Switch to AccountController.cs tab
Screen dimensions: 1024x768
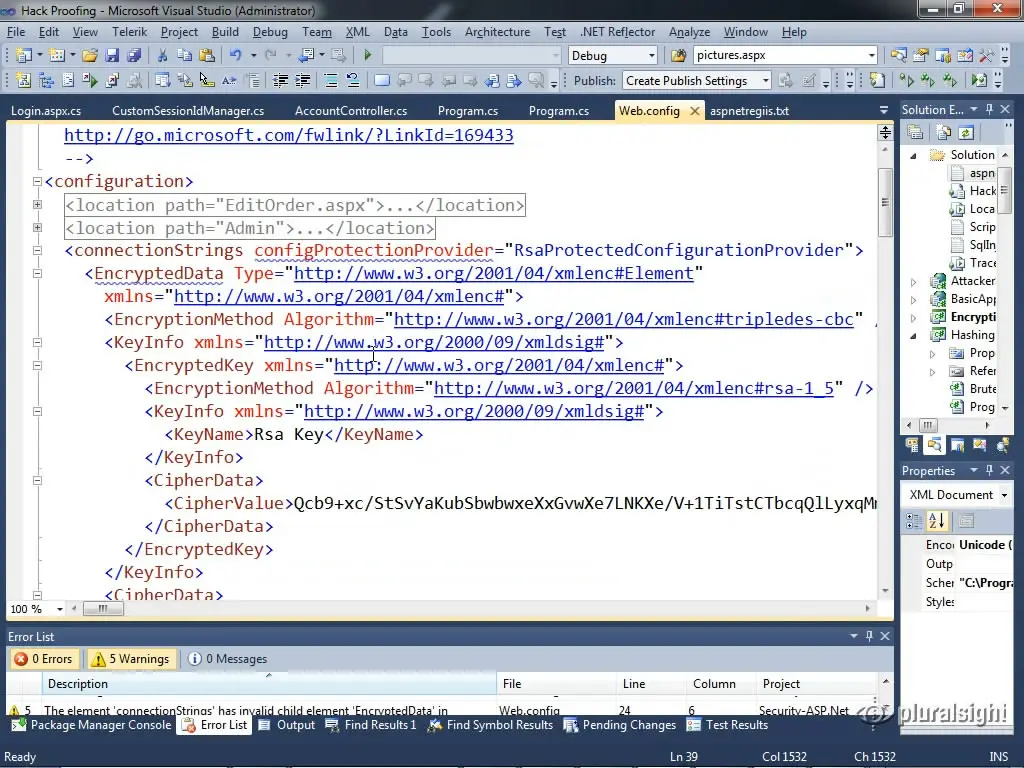pyautogui.click(x=351, y=110)
